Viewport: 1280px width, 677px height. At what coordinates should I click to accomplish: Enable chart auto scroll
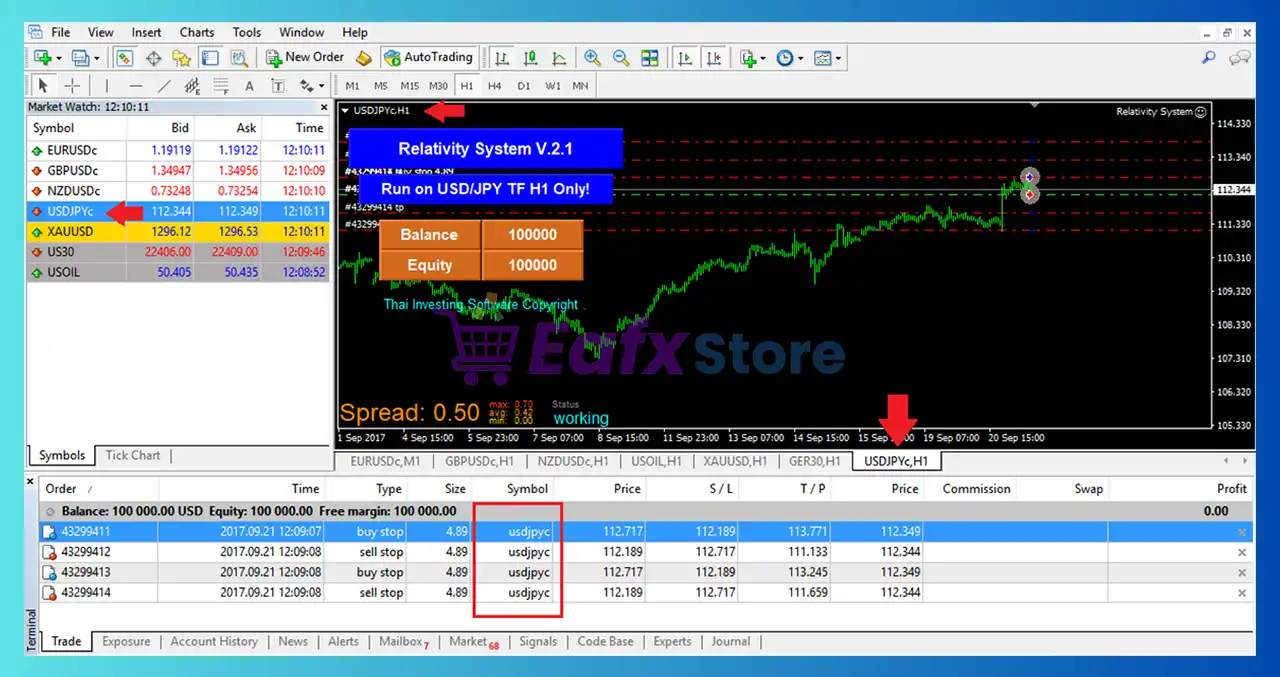coord(686,57)
